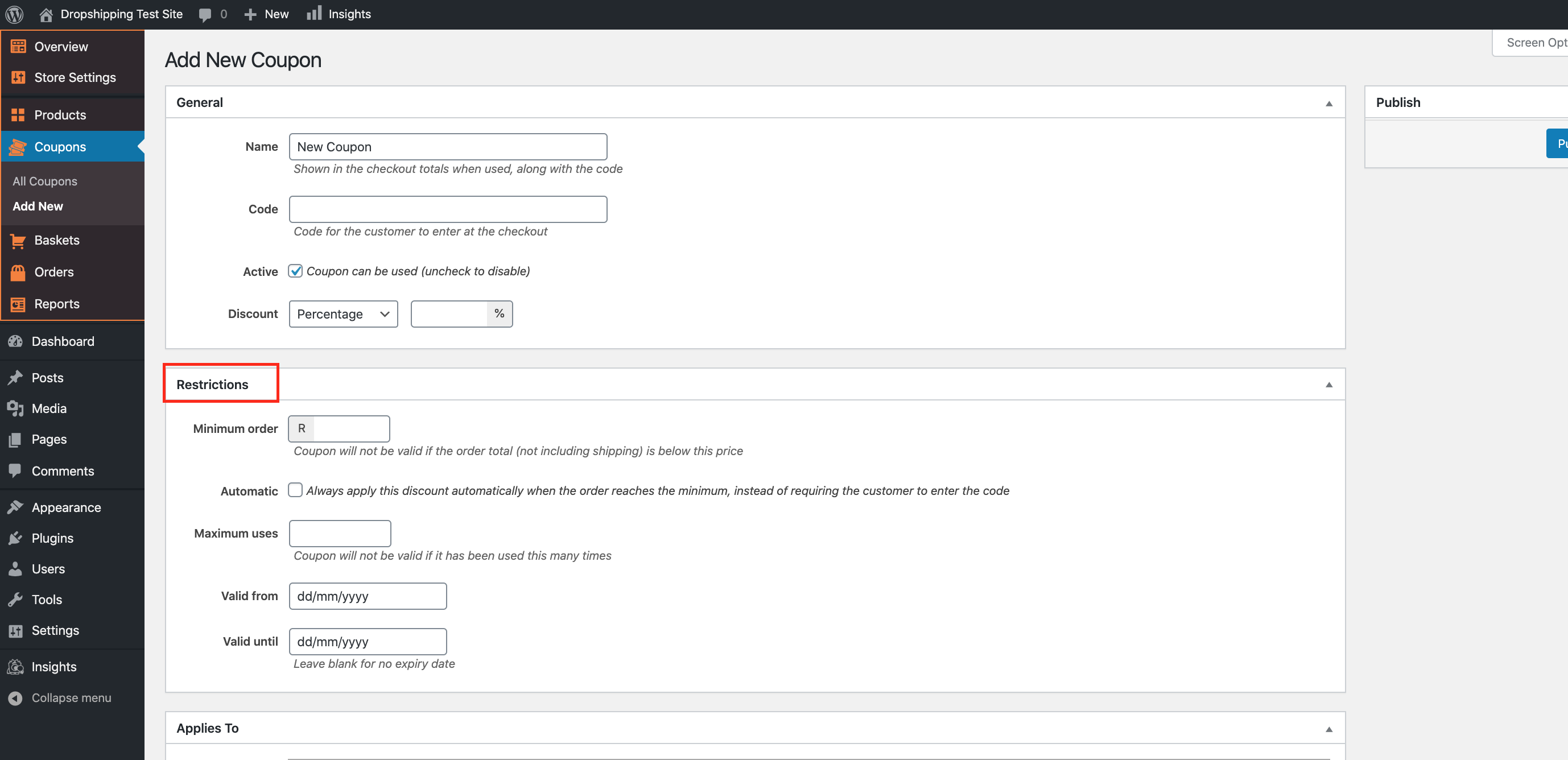Click the Valid from date field
Screen dimensions: 1568x760
click(368, 596)
